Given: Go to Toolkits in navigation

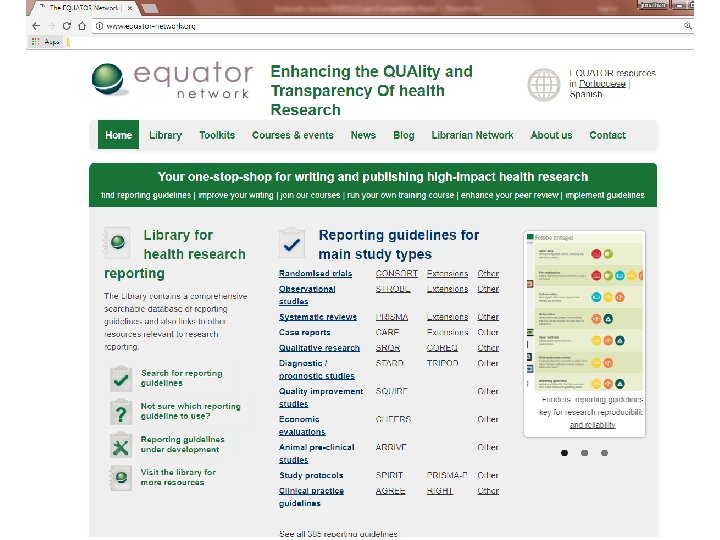Looking at the screenshot, I should 217,135.
